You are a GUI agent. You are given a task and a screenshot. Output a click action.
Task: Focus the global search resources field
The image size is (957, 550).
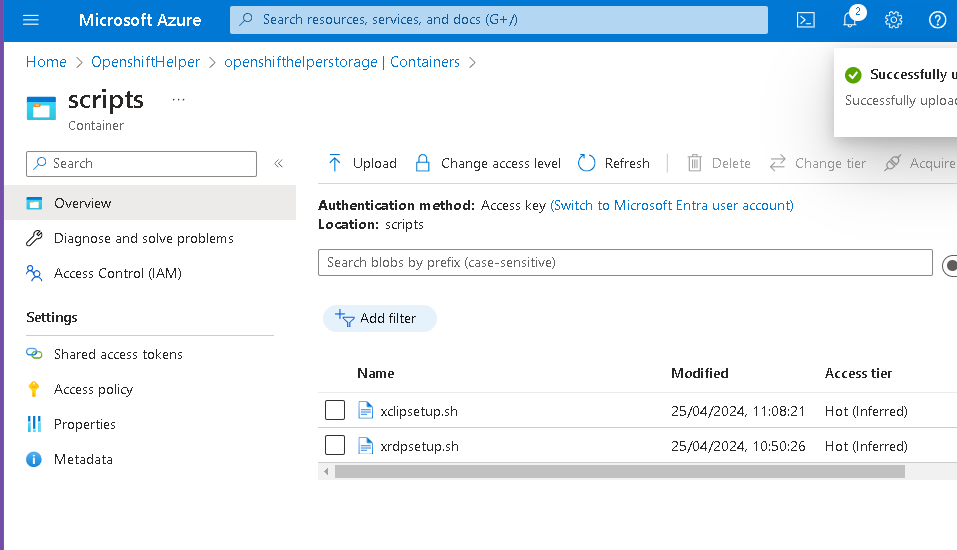pos(499,20)
